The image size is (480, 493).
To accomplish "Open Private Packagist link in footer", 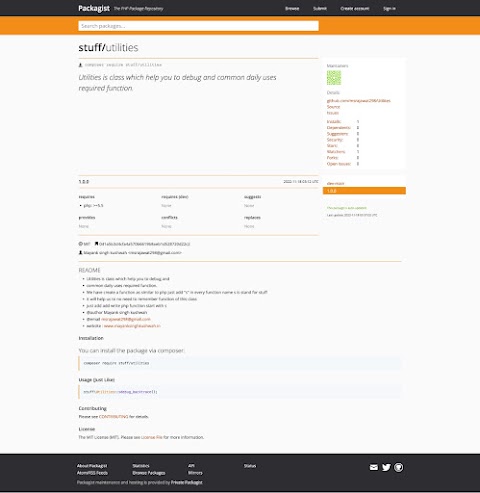I will pyautogui.click(x=187, y=482).
